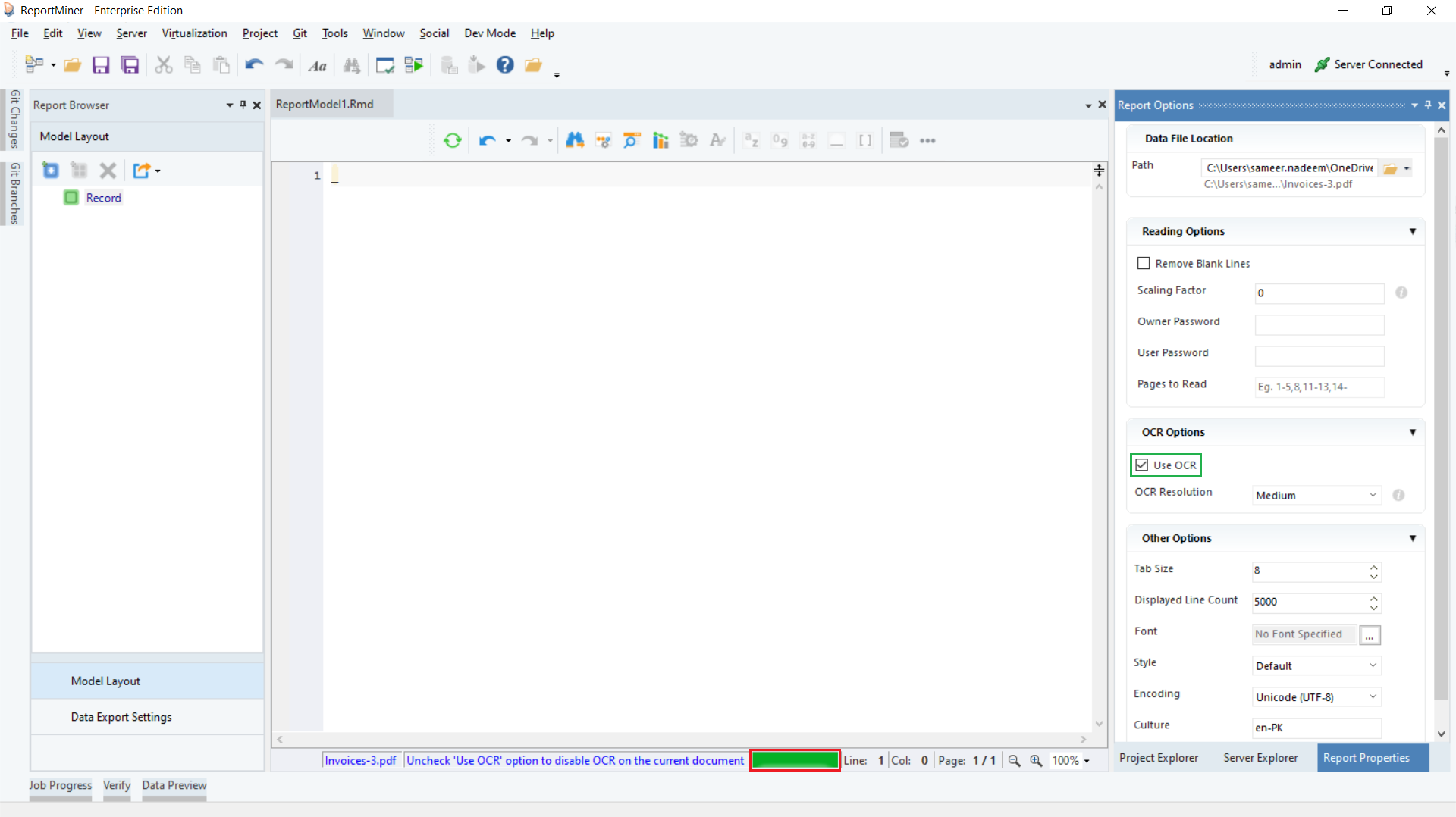
Task: Click the zoom in magnifier in status bar
Action: tap(1036, 760)
